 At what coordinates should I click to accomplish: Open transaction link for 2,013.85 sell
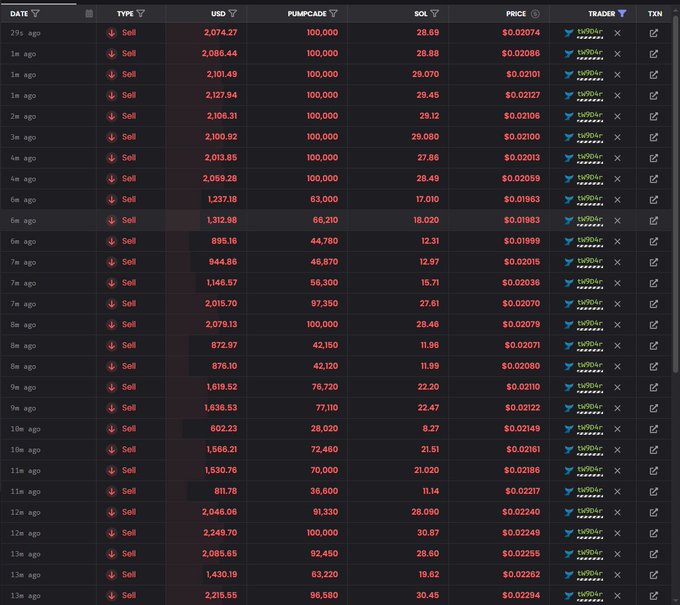(654, 158)
